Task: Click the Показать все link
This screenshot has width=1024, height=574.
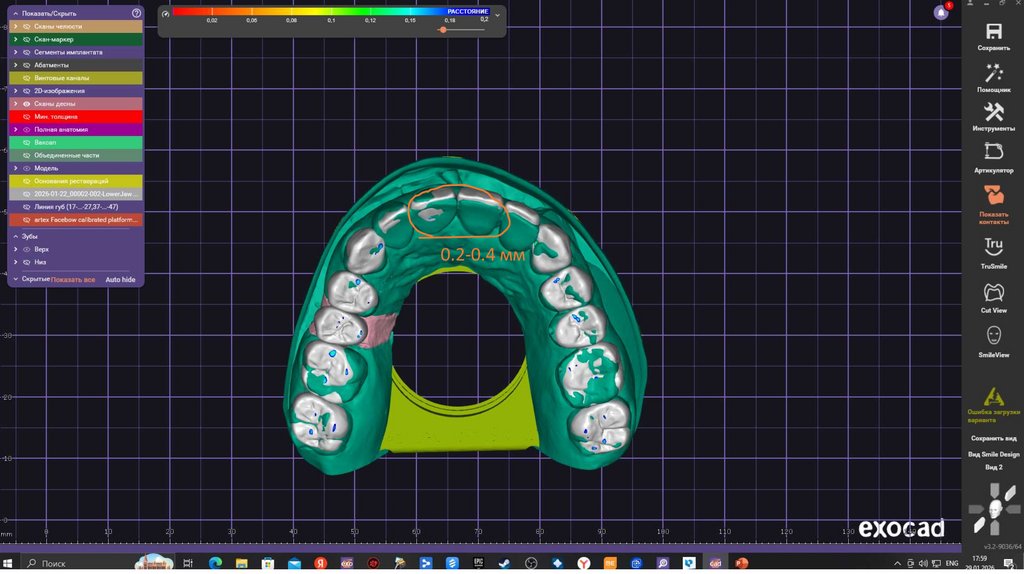Action: click(x=73, y=279)
